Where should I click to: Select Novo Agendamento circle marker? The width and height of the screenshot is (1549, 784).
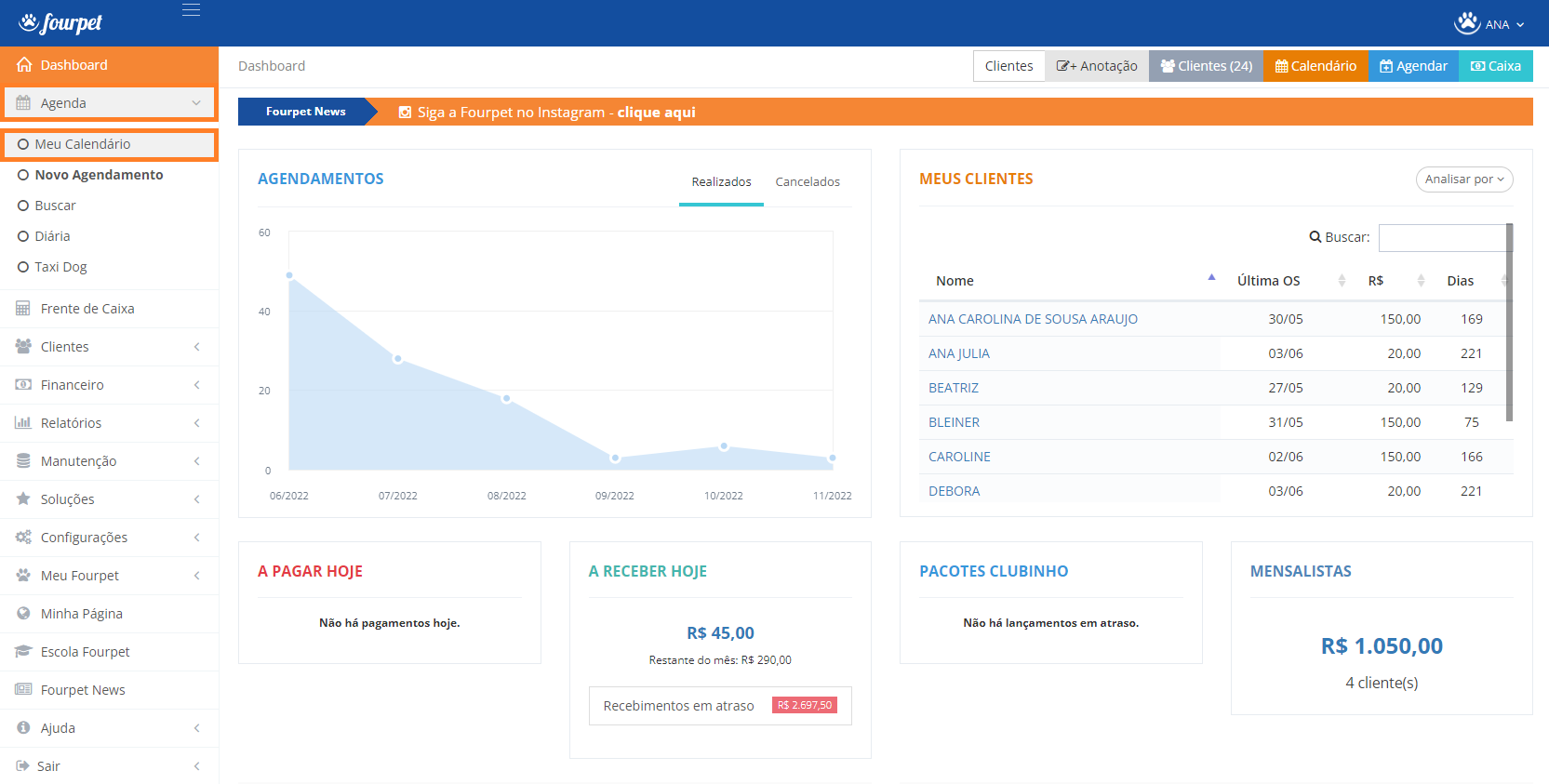pos(23,175)
